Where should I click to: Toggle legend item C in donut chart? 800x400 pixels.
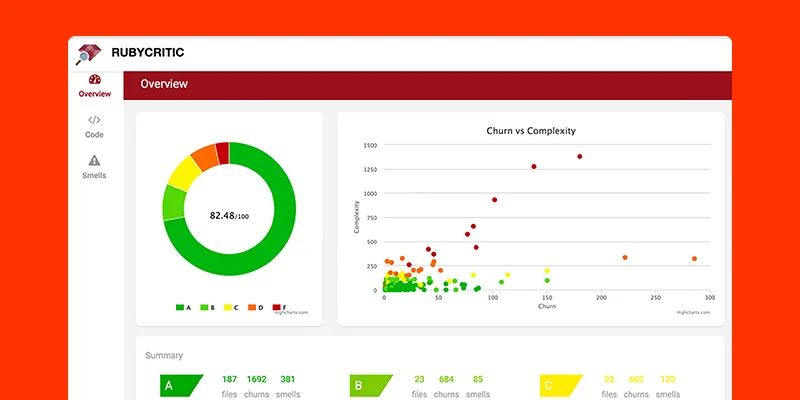231,308
